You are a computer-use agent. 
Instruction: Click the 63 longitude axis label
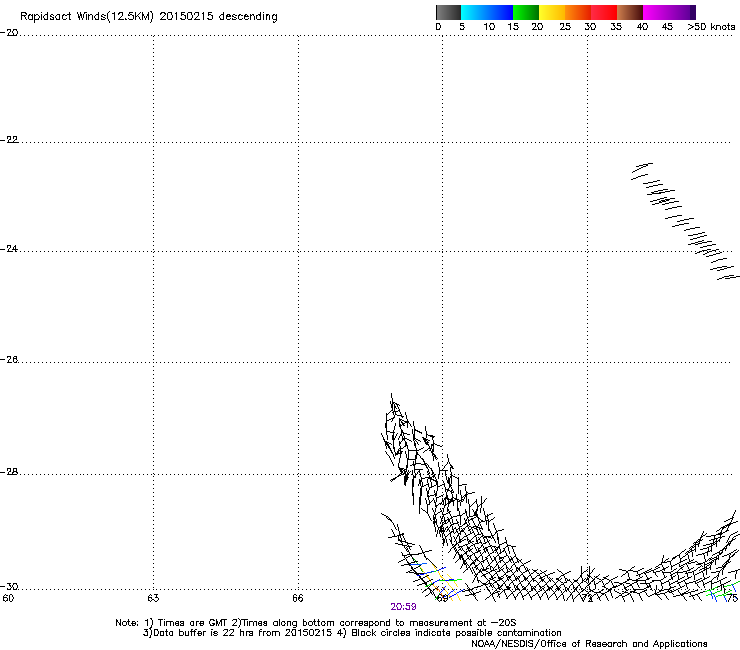(x=153, y=599)
